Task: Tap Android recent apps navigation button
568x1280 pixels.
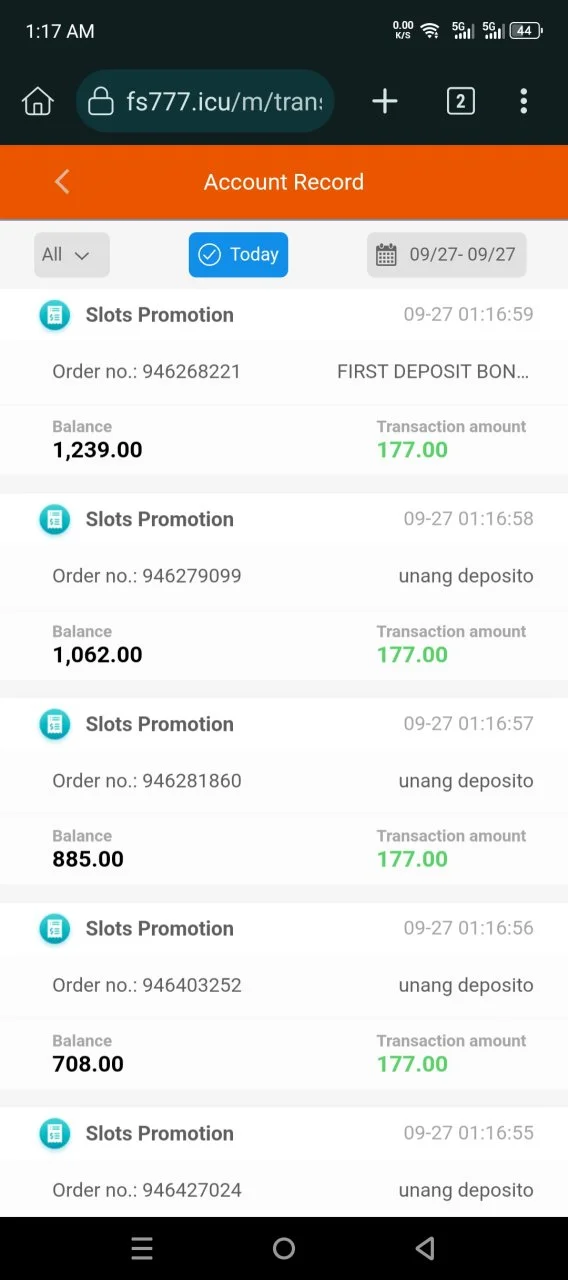Action: pos(142,1248)
